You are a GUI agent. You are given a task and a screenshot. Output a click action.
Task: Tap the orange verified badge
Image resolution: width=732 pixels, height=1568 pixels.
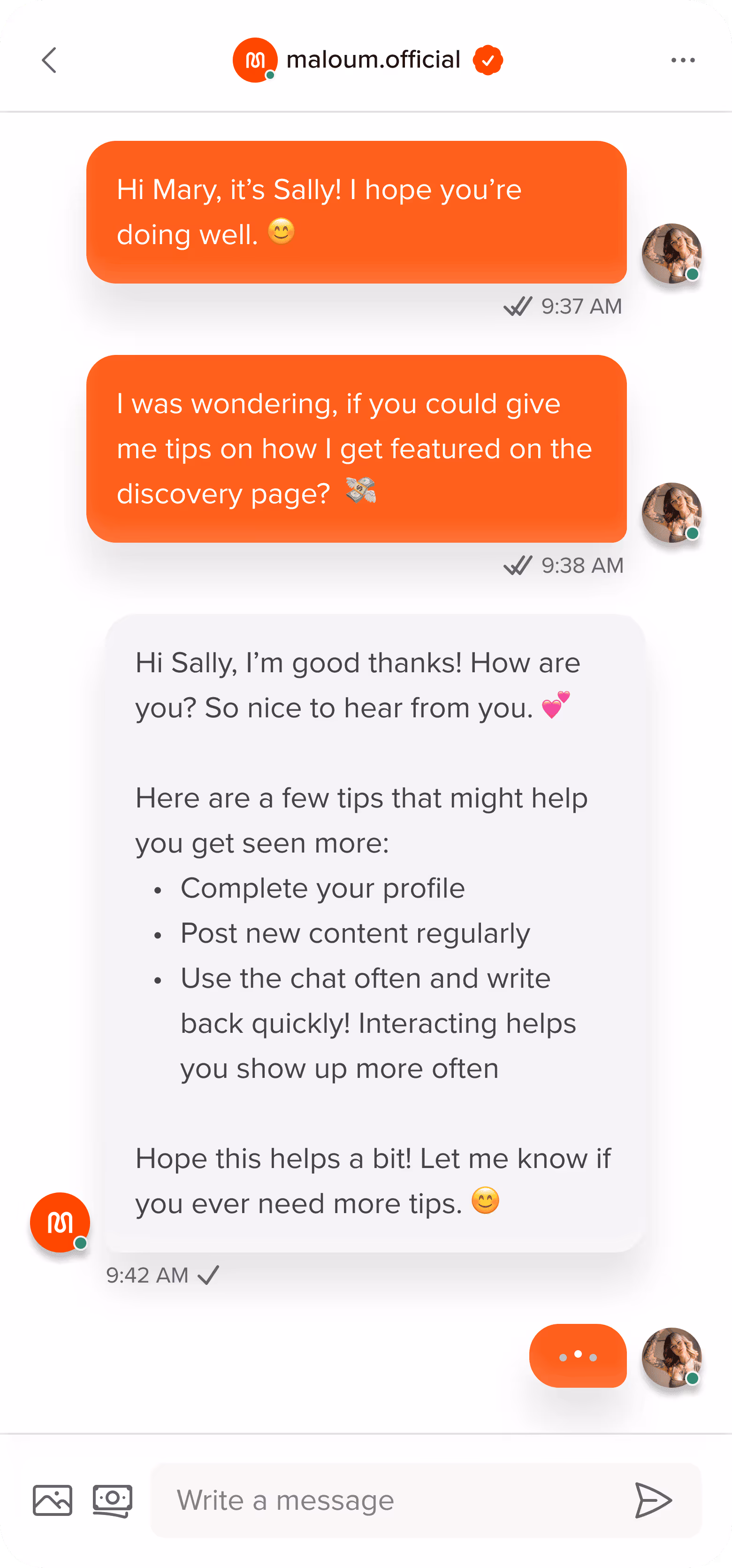488,60
